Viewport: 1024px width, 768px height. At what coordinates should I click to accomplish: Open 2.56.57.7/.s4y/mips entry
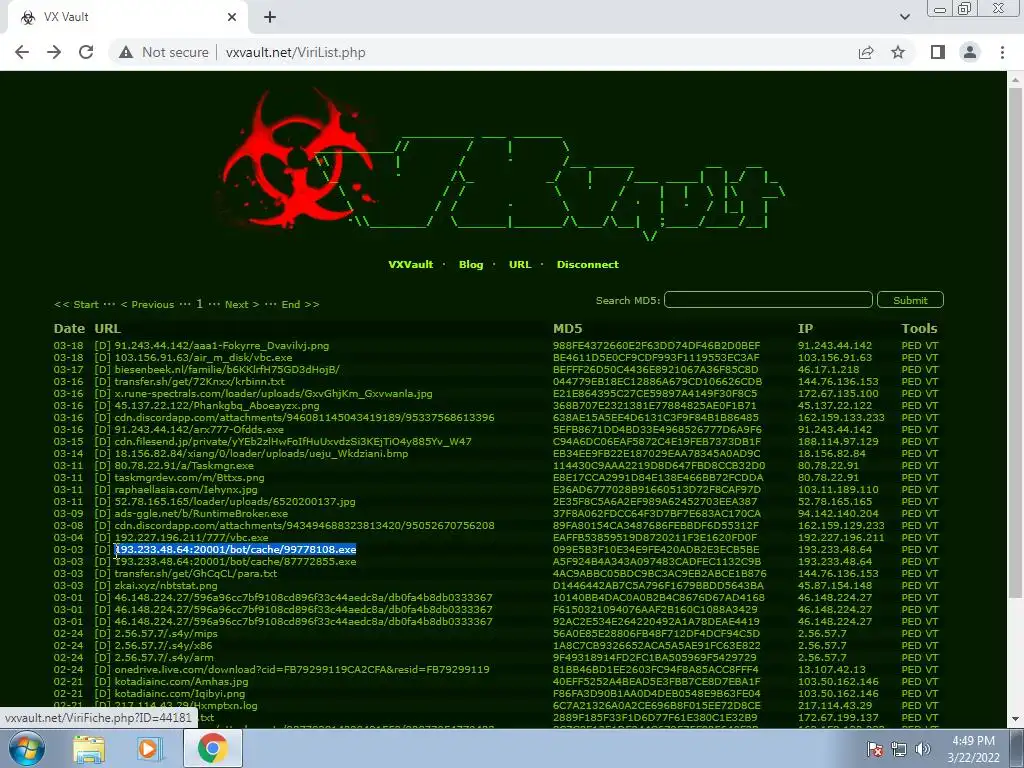(166, 633)
